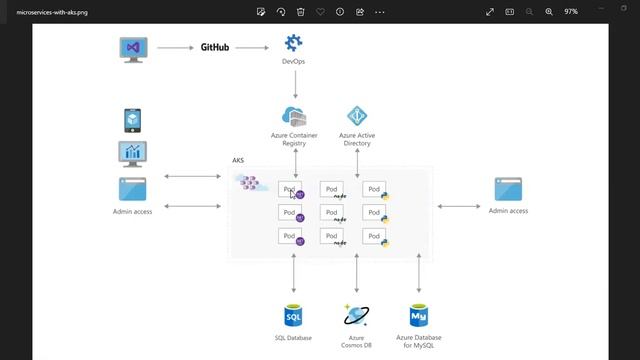Click the Azure Container Registry icon
This screenshot has width=640, height=360.
click(294, 117)
